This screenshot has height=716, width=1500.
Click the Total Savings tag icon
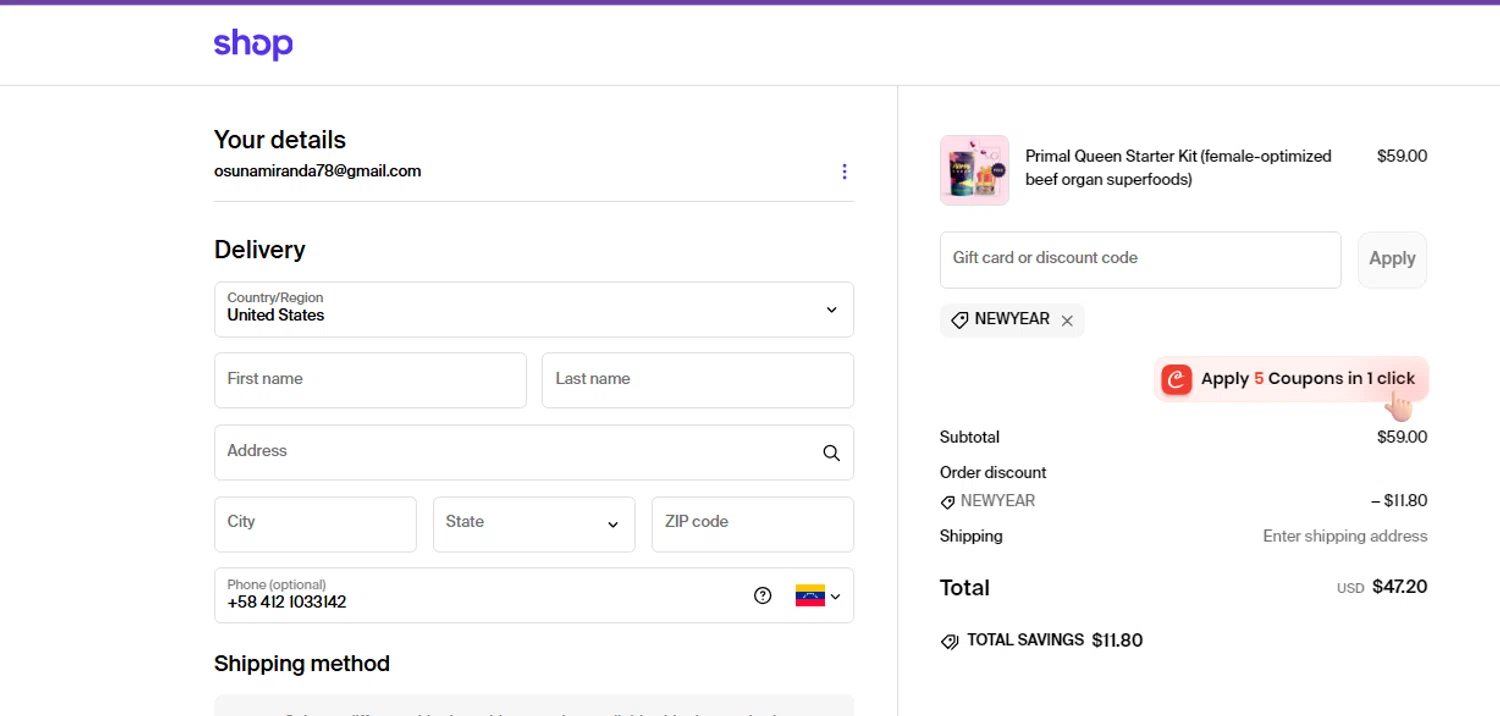[950, 641]
